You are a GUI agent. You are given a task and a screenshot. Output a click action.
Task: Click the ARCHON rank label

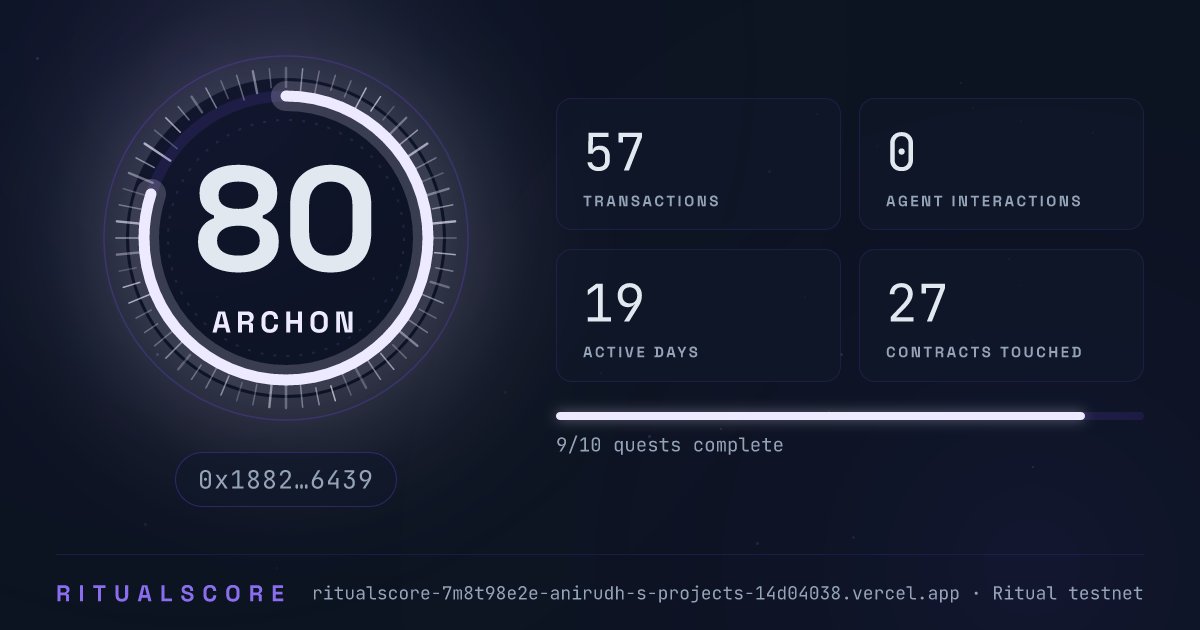pos(285,322)
